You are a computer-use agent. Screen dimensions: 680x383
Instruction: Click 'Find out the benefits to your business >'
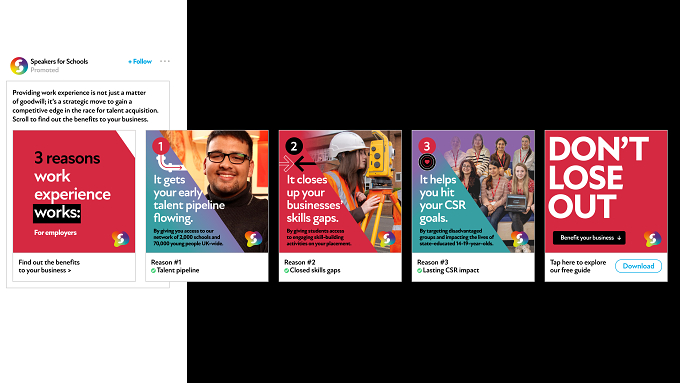point(49,266)
